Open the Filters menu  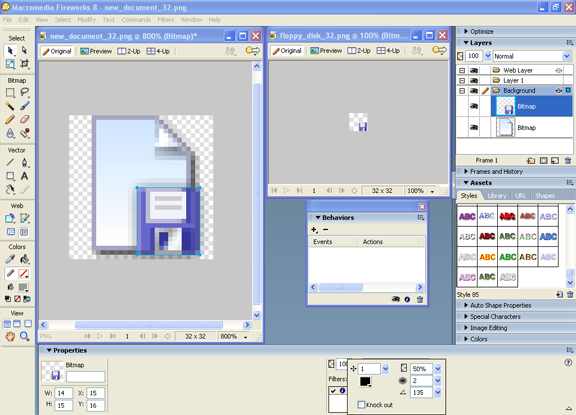point(166,20)
